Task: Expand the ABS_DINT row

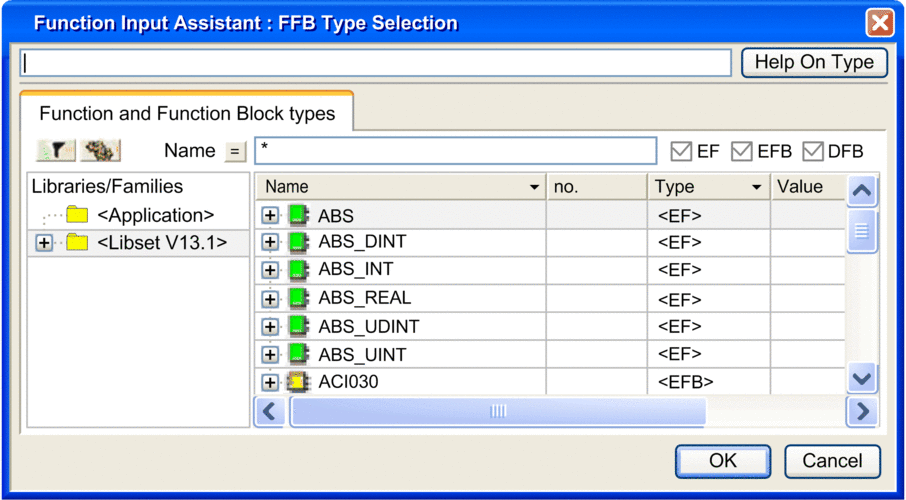Action: point(269,242)
